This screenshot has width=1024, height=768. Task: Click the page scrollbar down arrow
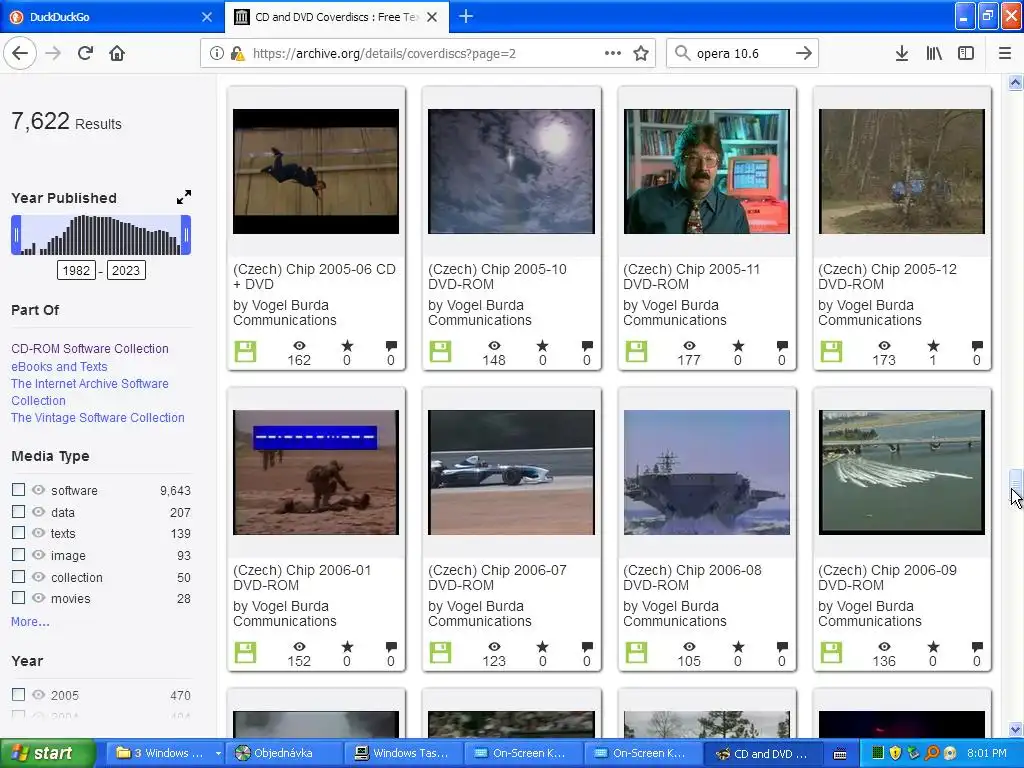1016,729
